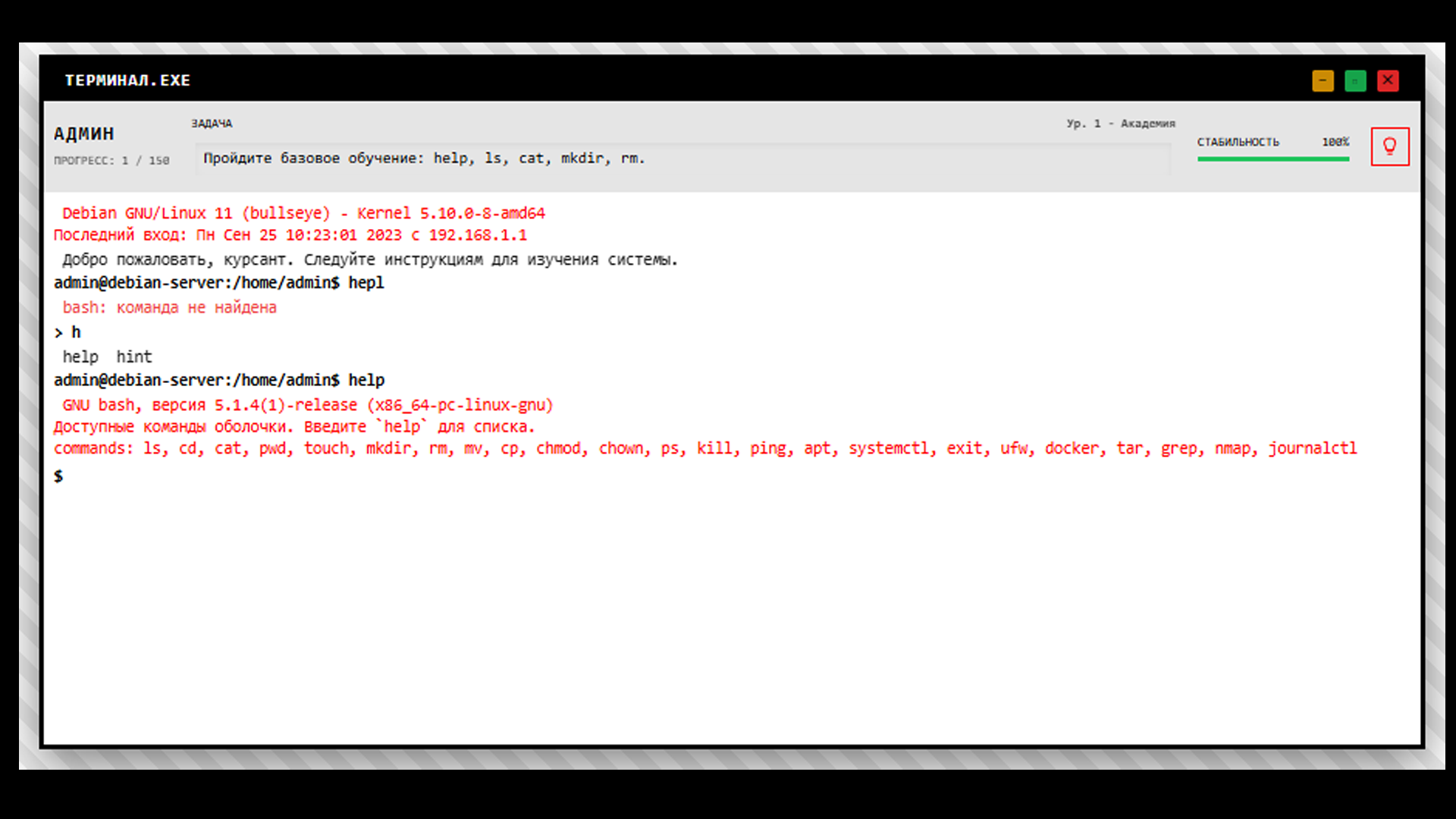Select the "help" autocomplete suggestion
Screen dimensions: 1456x819
pos(80,356)
